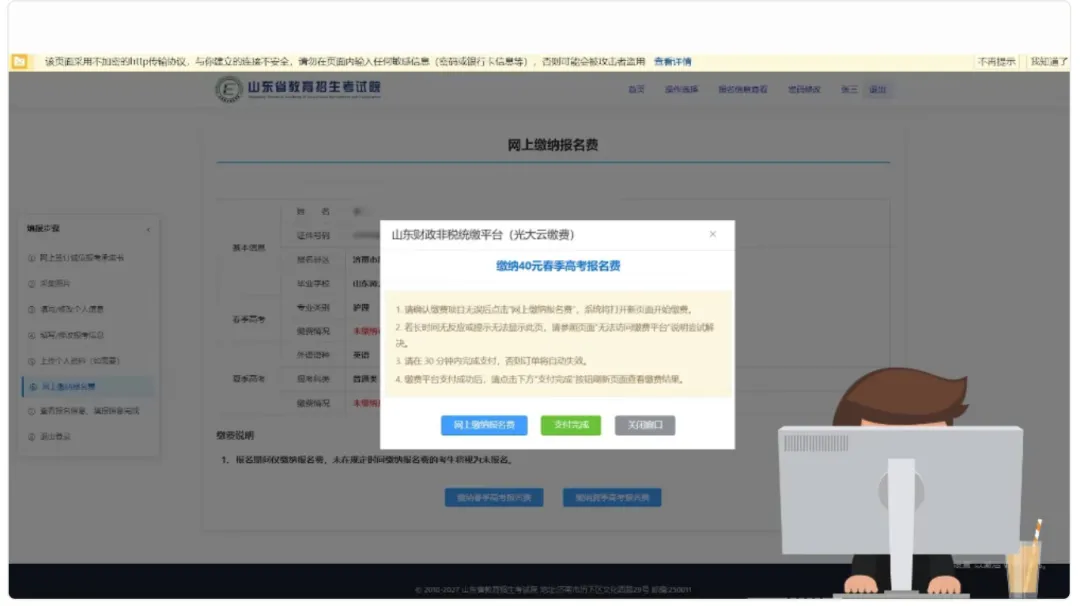Select highlighted step 6 网上缴纳报名费
This screenshot has height=606, width=1080.
pyautogui.click(x=88, y=386)
